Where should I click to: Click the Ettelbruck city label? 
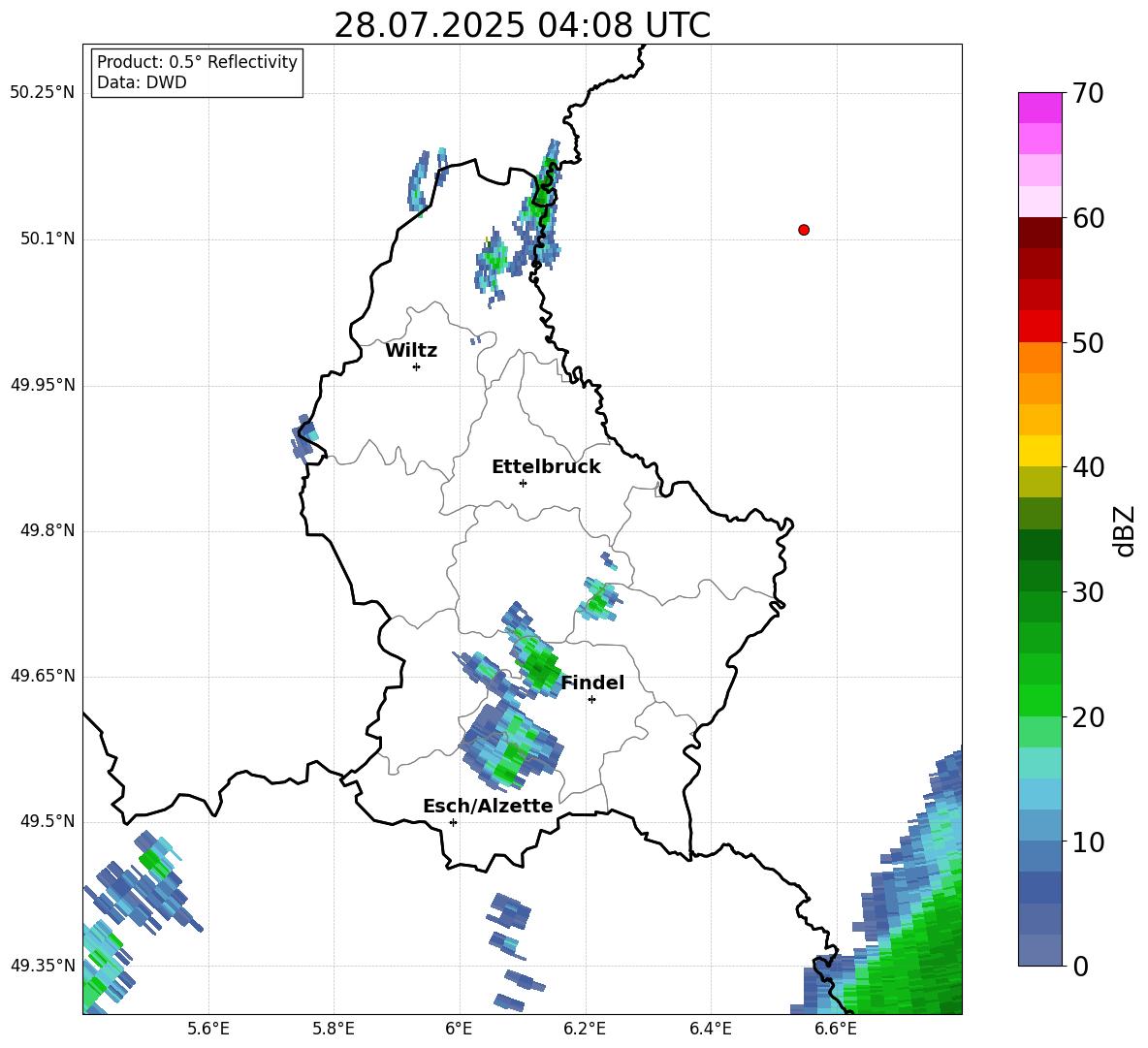pos(546,467)
